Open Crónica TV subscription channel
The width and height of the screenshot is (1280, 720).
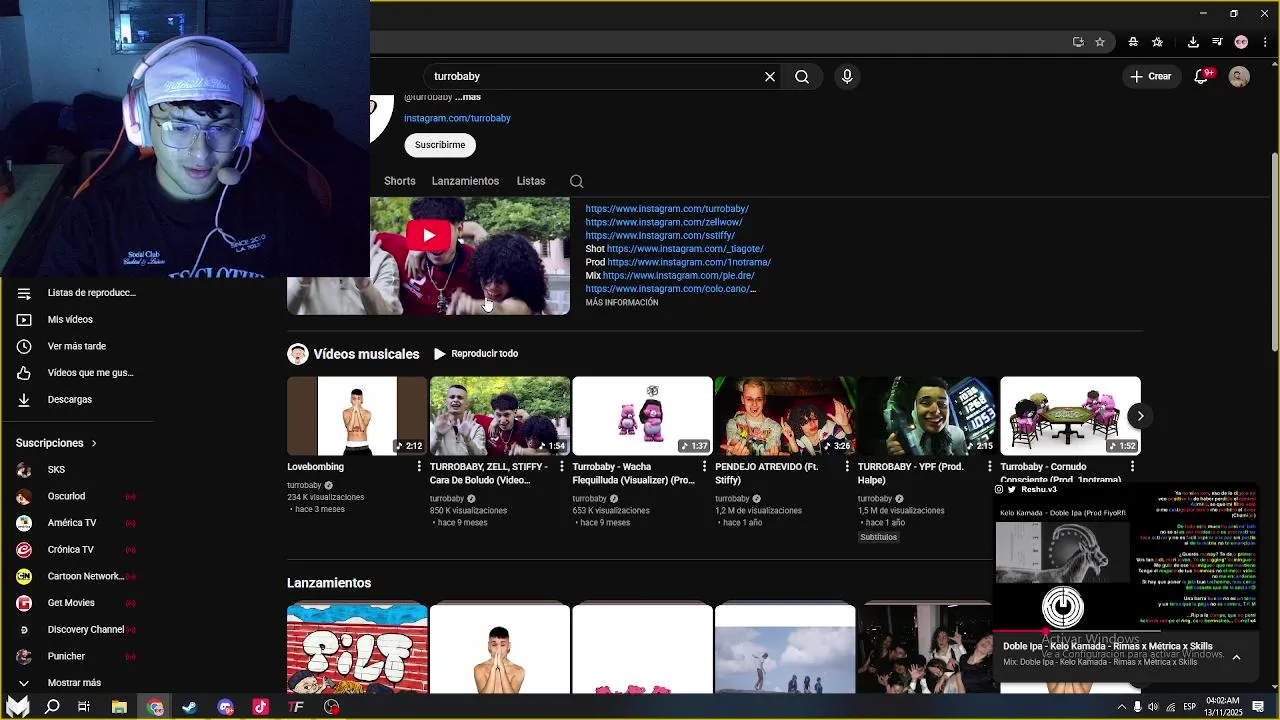pos(70,550)
